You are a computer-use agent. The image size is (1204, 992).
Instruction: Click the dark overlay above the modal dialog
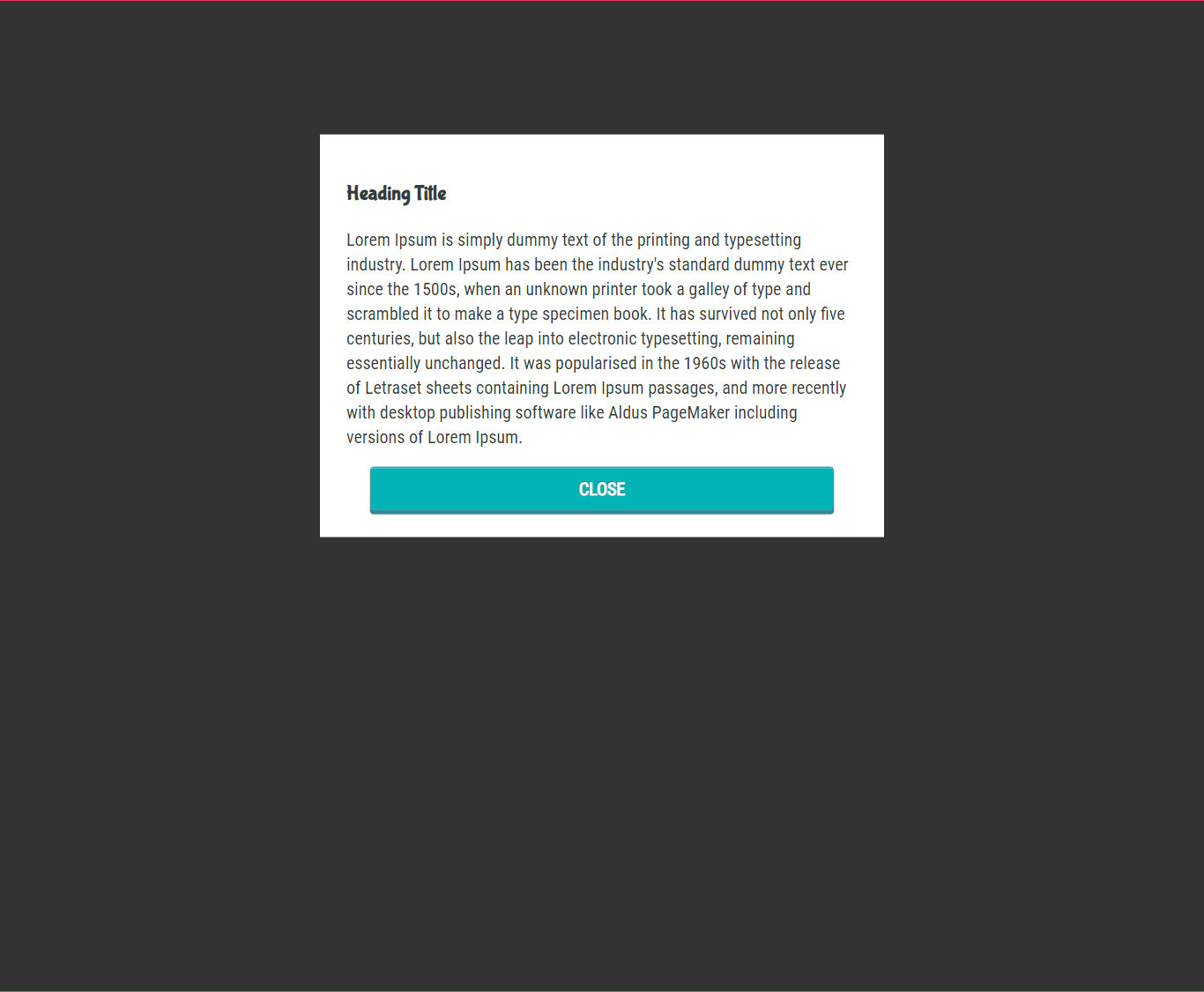pos(602,68)
